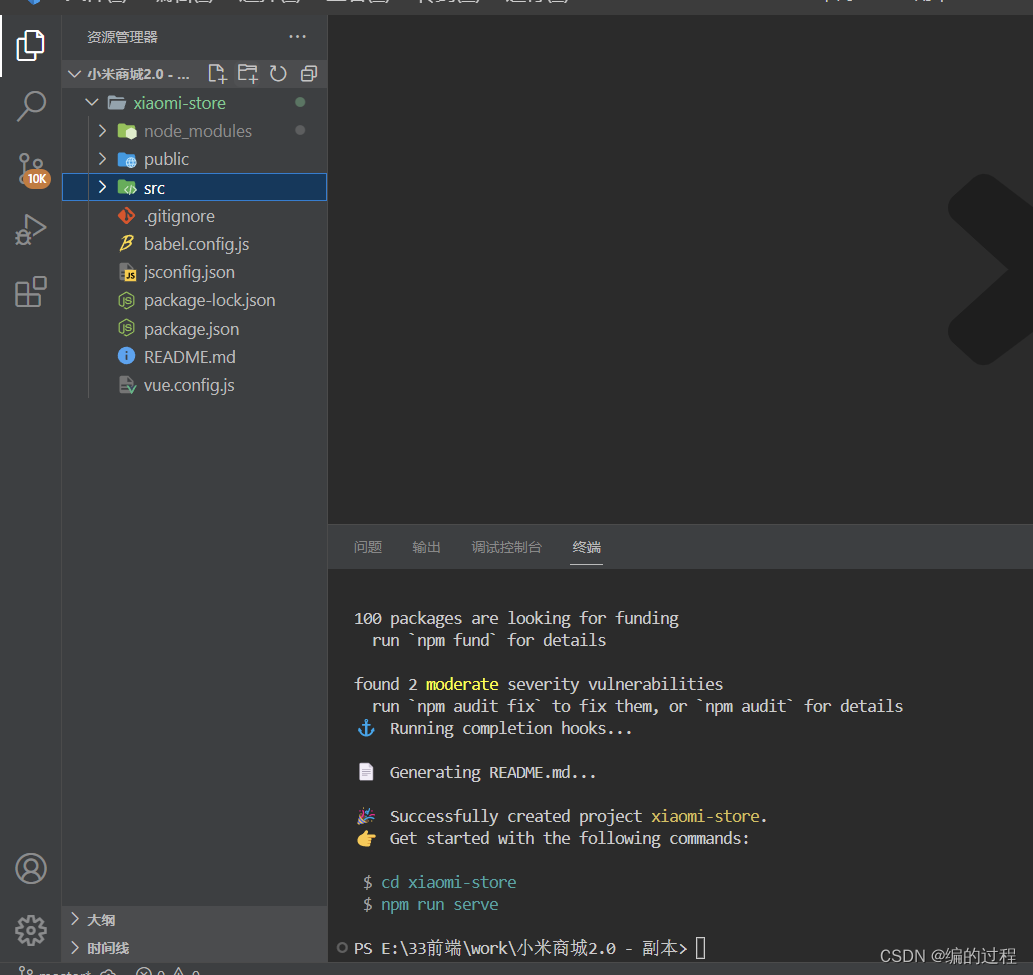Image resolution: width=1033 pixels, height=975 pixels.
Task: Click the public folder globe icon
Action: click(126, 159)
